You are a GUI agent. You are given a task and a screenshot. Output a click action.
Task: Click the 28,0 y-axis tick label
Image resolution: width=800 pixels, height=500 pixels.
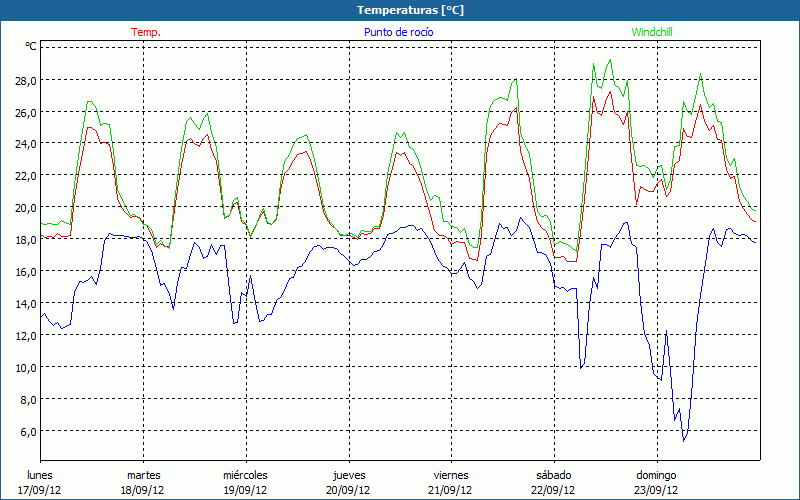pos(25,80)
